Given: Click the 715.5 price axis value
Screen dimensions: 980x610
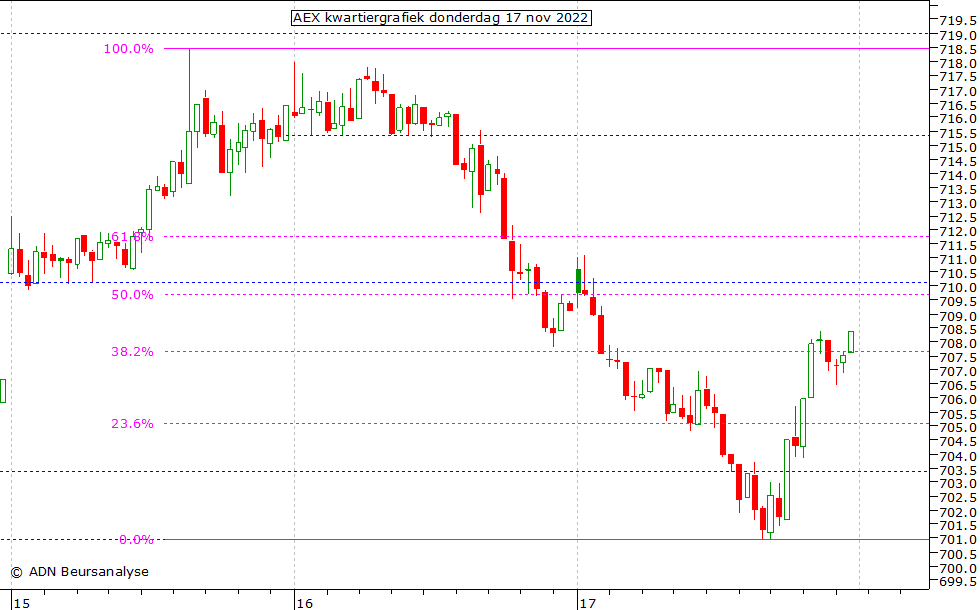Looking at the screenshot, I should (958, 134).
